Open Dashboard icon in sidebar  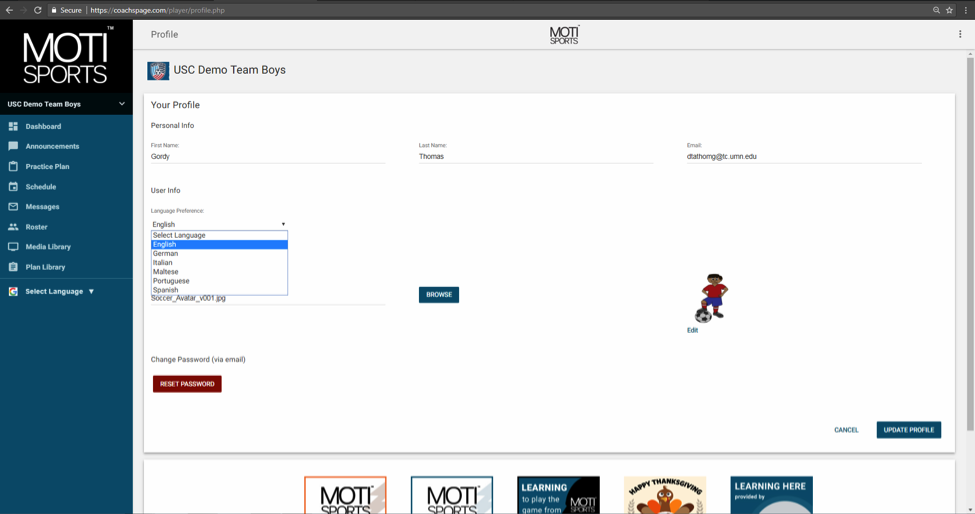[13, 126]
